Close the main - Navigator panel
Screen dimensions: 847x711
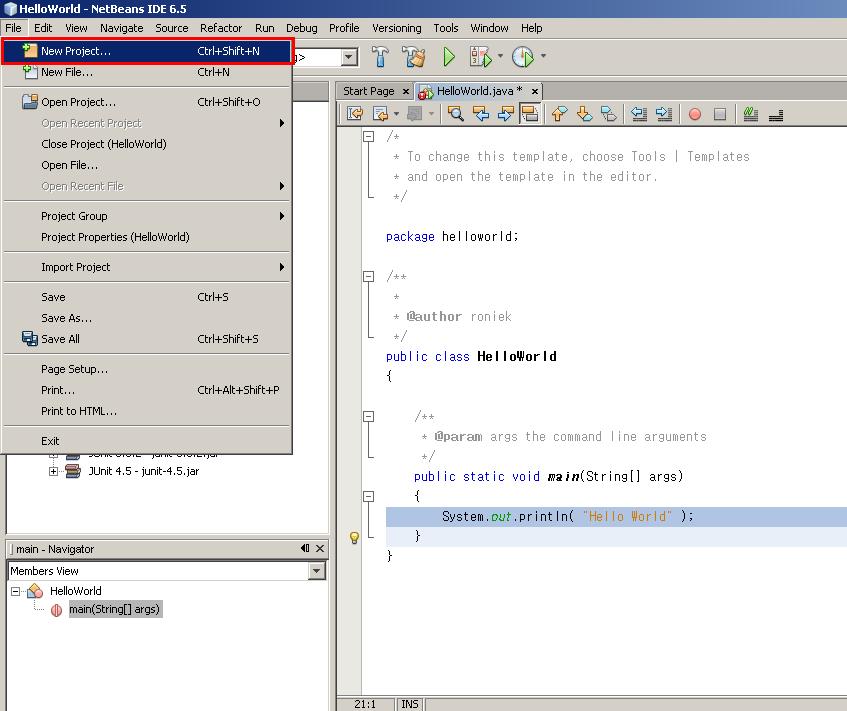[x=320, y=548]
